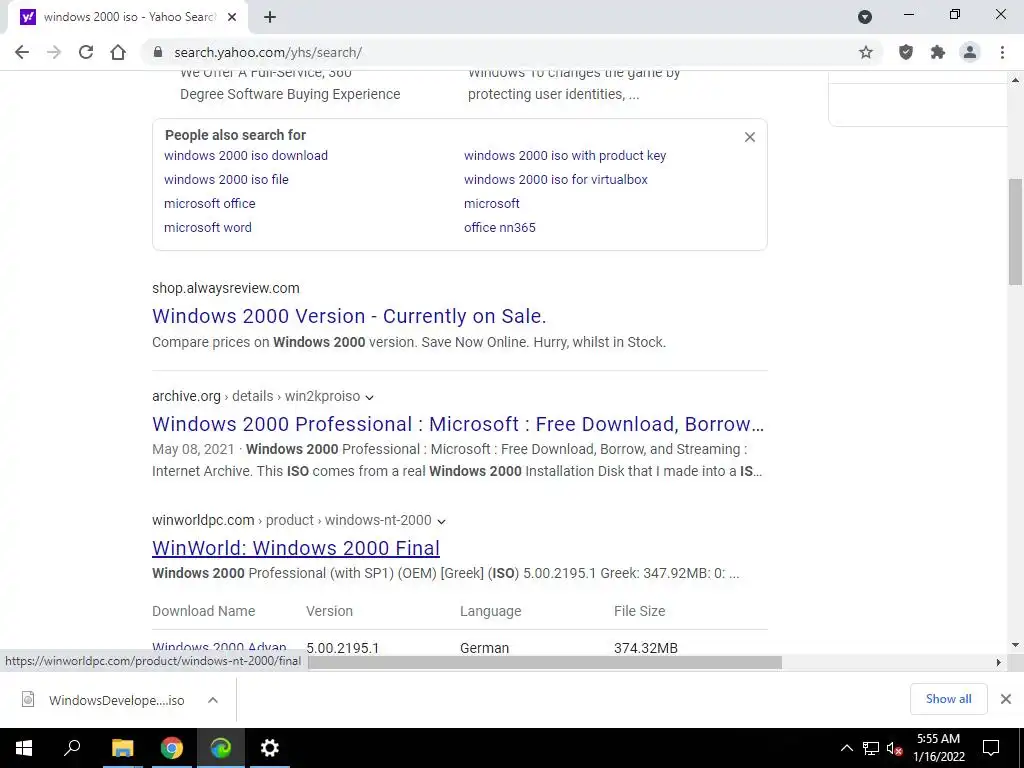The width and height of the screenshot is (1024, 768).
Task: Bookmark this page with the star icon
Action: tap(866, 52)
